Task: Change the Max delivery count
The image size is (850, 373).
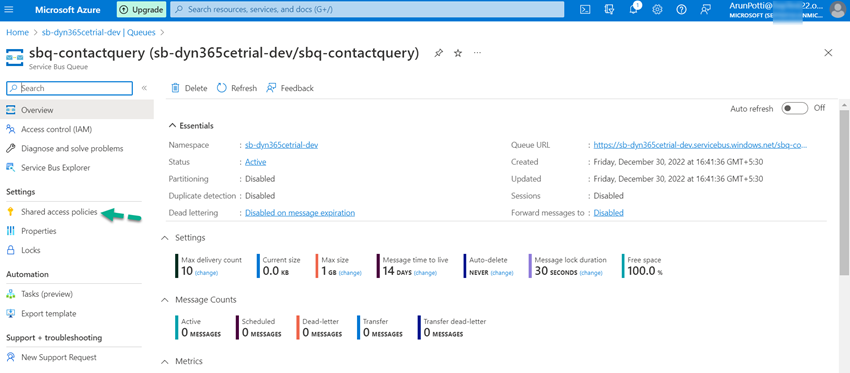Action: click(x=206, y=273)
